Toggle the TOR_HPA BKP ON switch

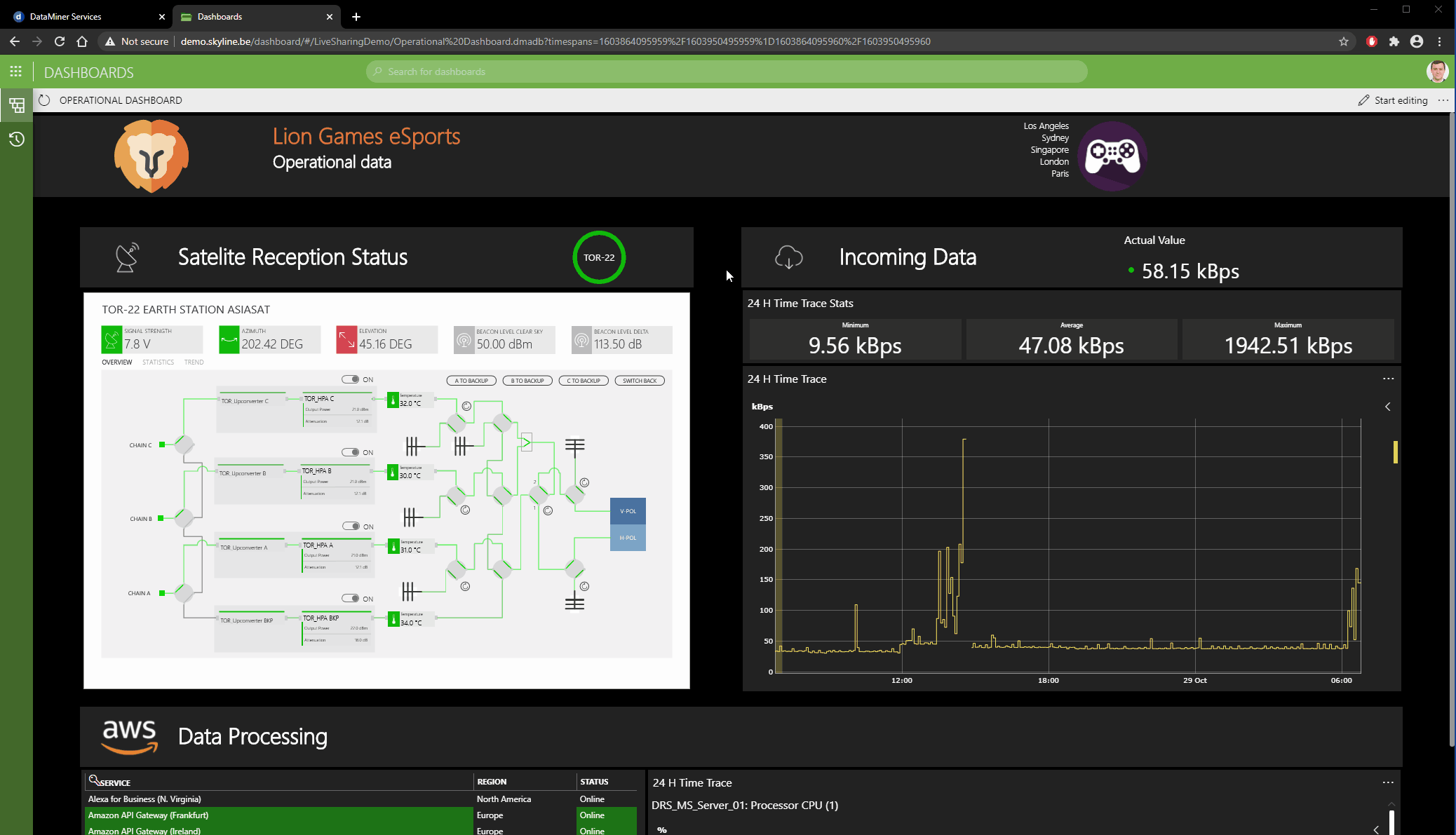click(351, 598)
